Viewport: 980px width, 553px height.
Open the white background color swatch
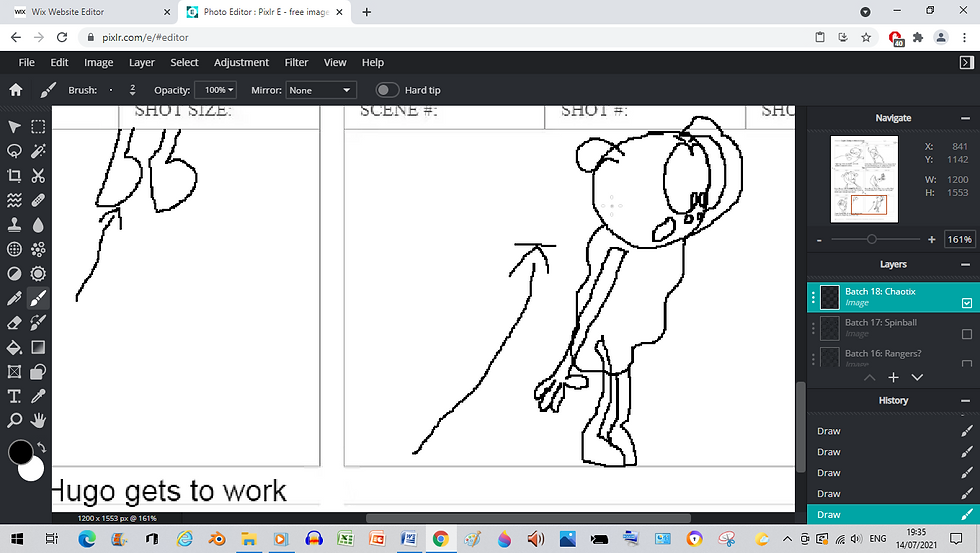[32, 470]
